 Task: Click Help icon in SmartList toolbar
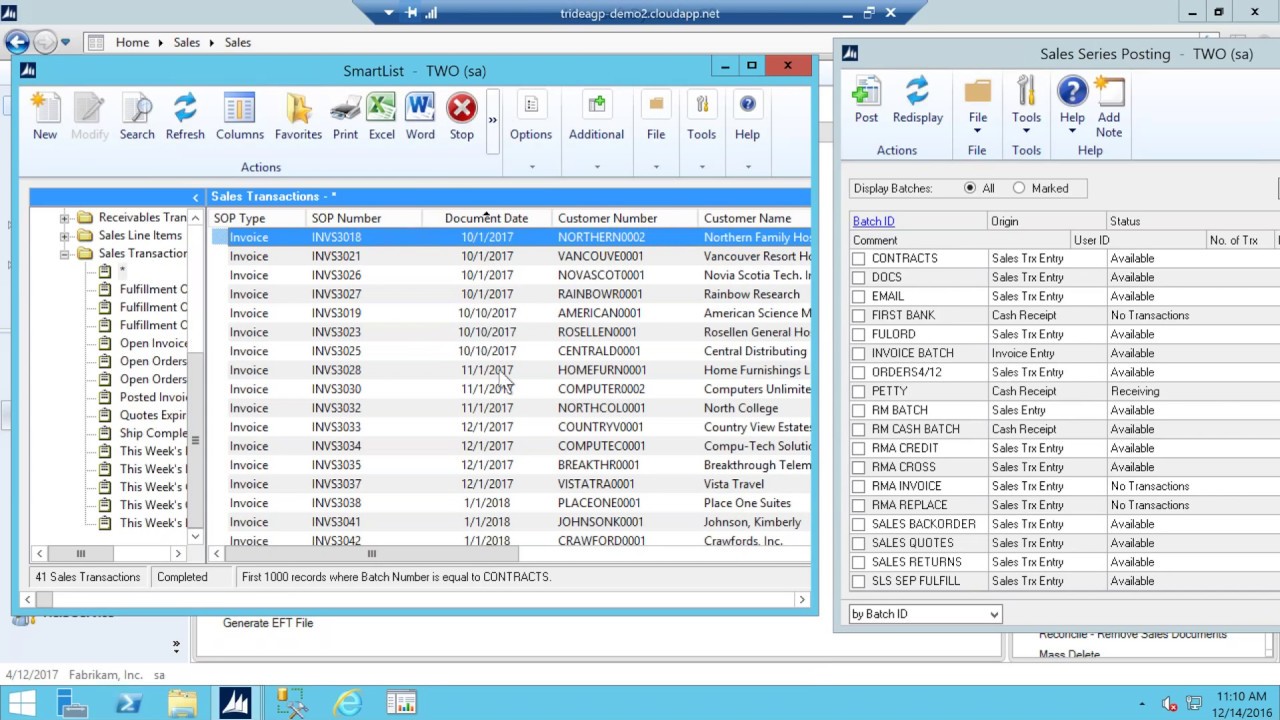point(747,105)
